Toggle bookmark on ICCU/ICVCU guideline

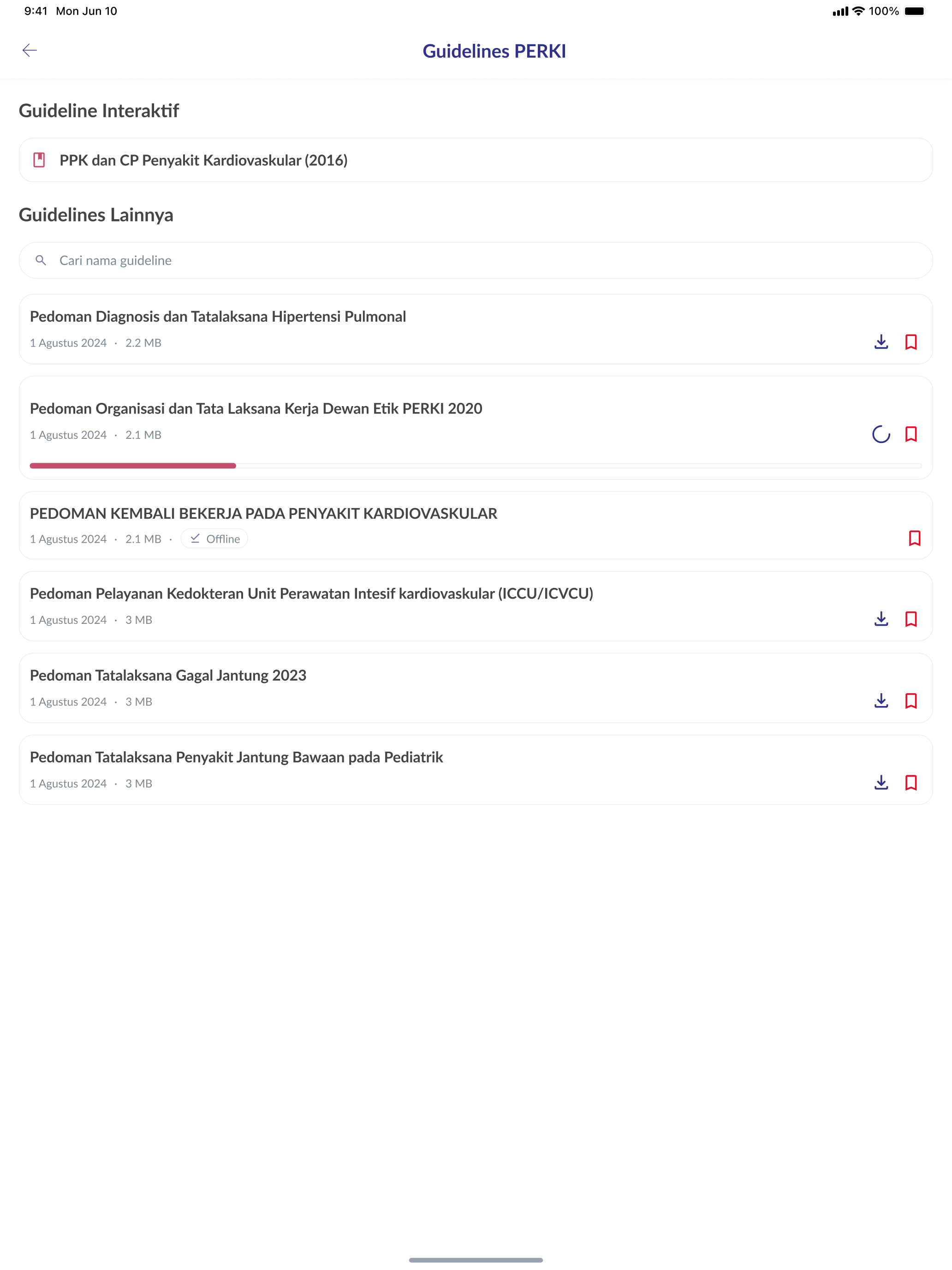(x=910, y=619)
